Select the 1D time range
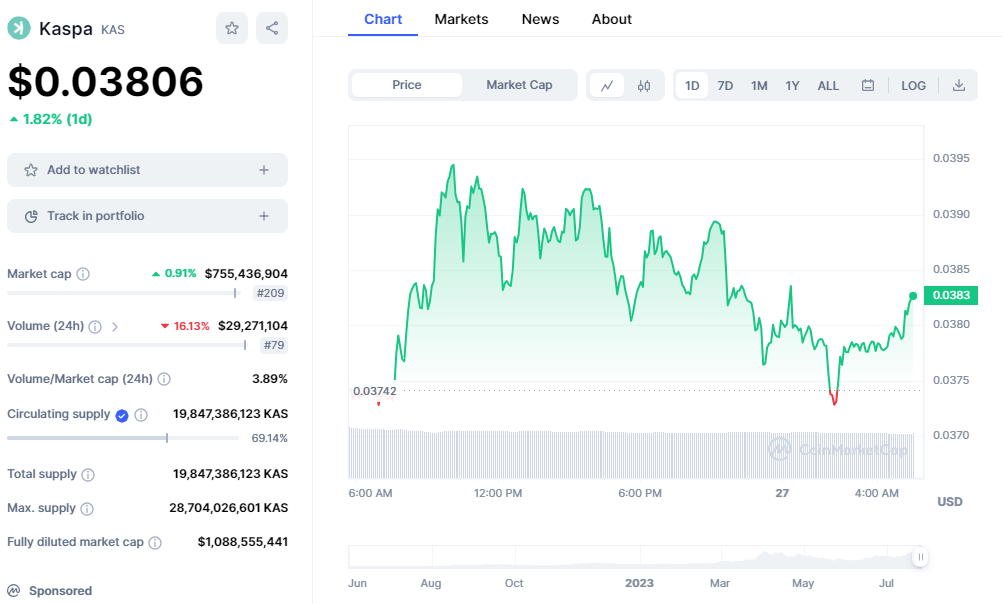Screen dimensions: 1002x604 click(x=692, y=86)
